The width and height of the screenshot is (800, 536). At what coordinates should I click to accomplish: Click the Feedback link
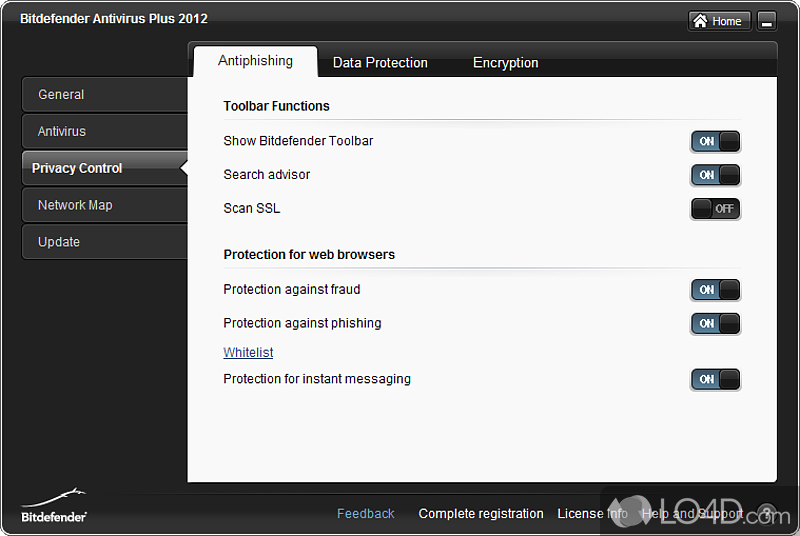point(365,514)
